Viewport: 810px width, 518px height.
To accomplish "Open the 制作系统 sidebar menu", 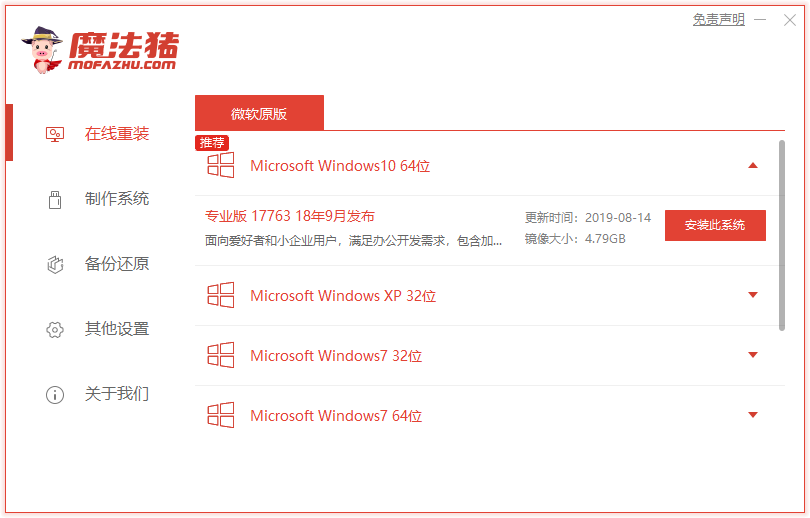I will point(116,199).
